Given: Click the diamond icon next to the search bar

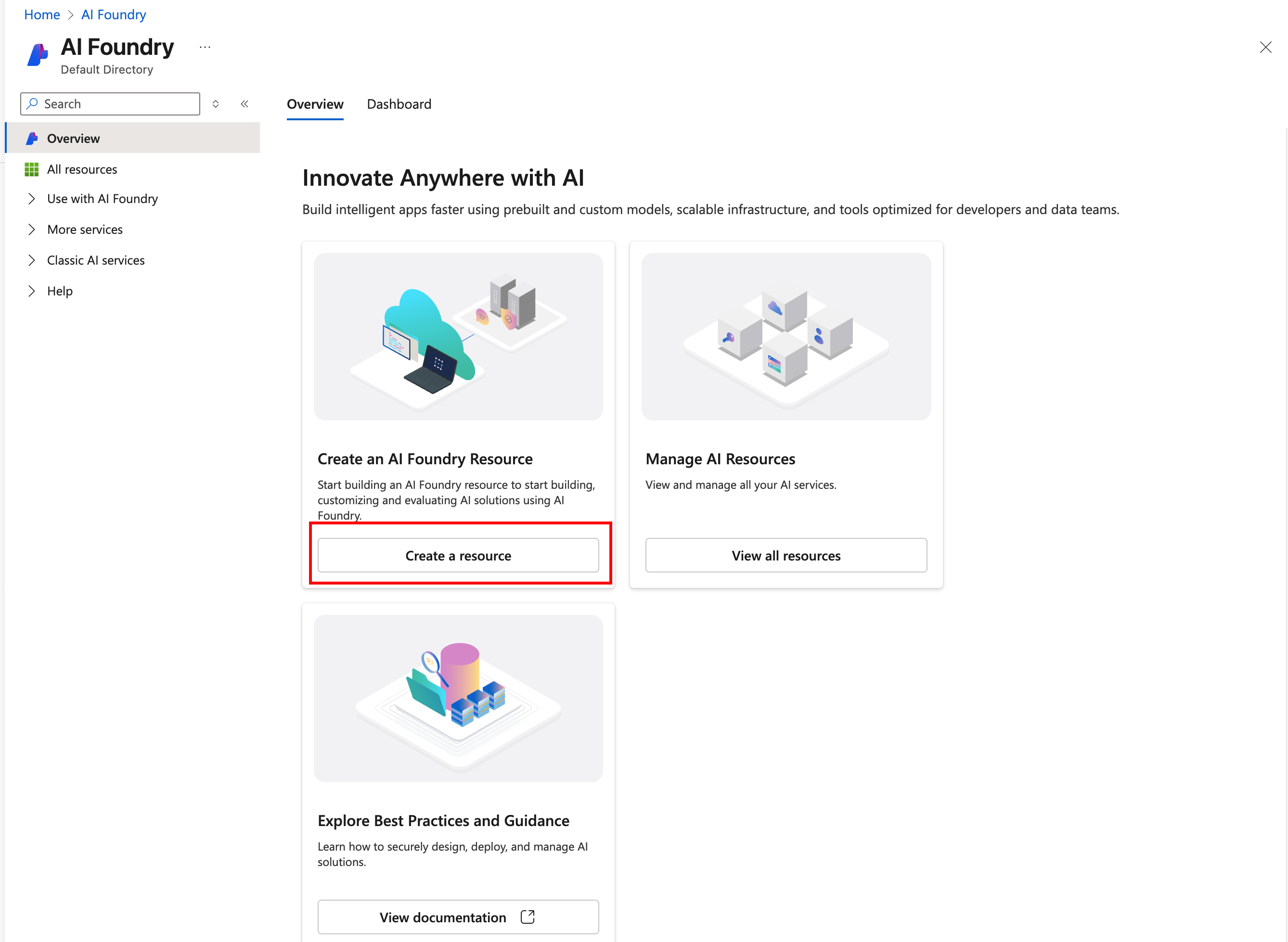Looking at the screenshot, I should point(216,103).
